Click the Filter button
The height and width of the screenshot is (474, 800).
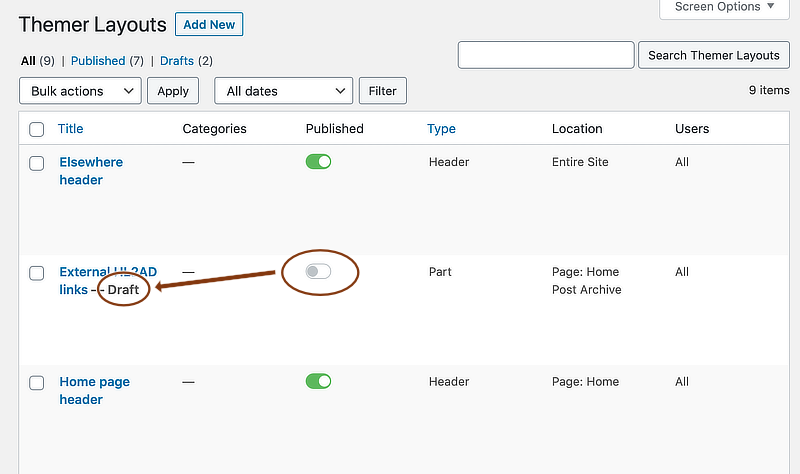382,91
